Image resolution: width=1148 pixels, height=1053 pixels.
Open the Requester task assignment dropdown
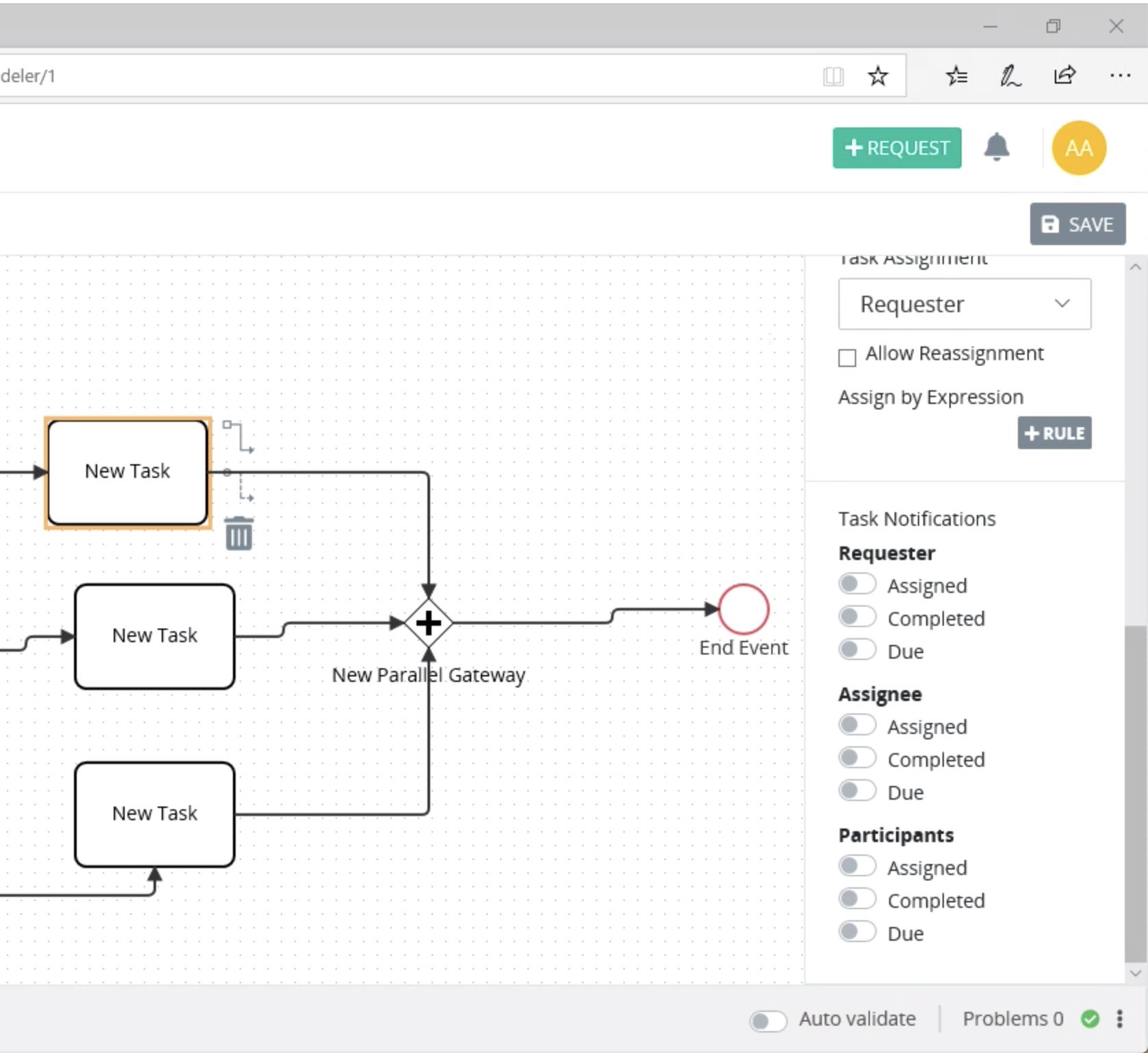pos(964,304)
